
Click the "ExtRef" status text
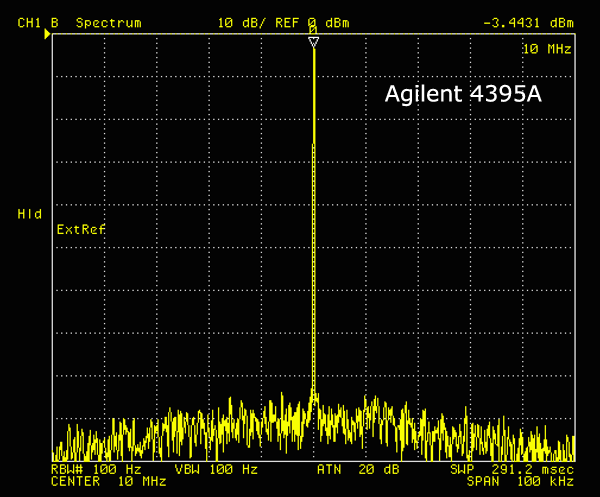coord(81,230)
